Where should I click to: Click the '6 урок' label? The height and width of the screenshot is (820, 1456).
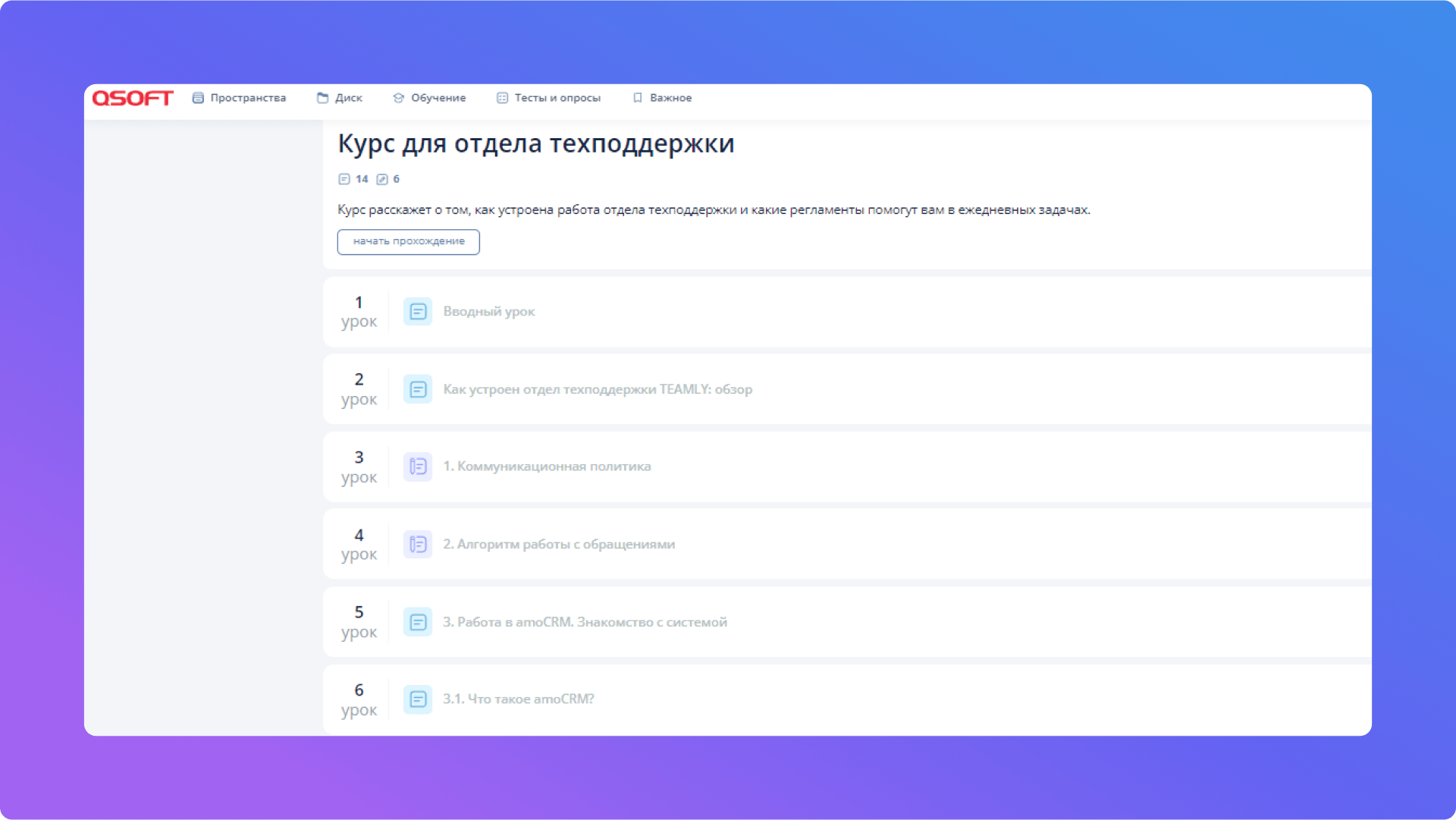[359, 700]
